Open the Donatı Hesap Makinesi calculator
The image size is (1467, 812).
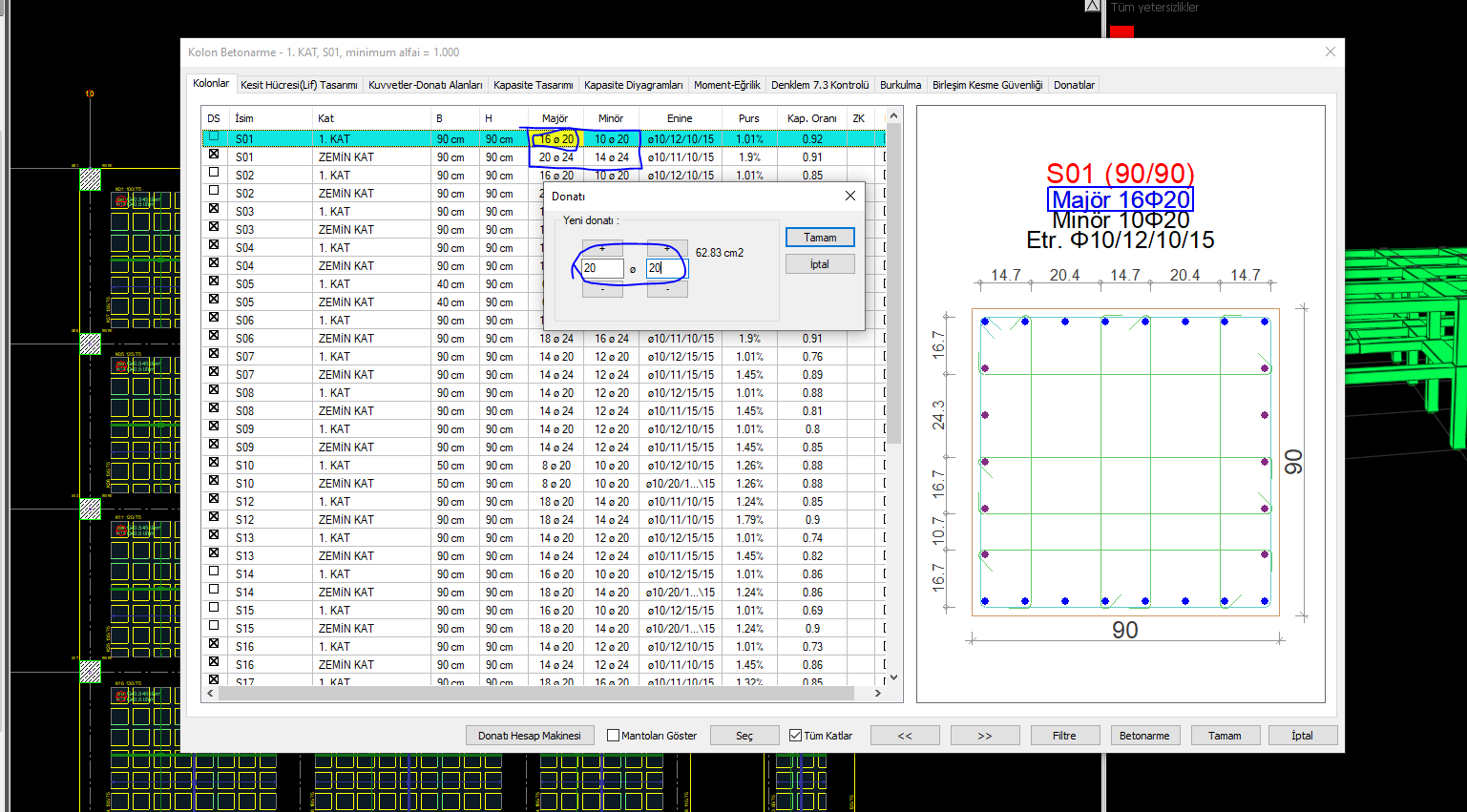pyautogui.click(x=530, y=736)
